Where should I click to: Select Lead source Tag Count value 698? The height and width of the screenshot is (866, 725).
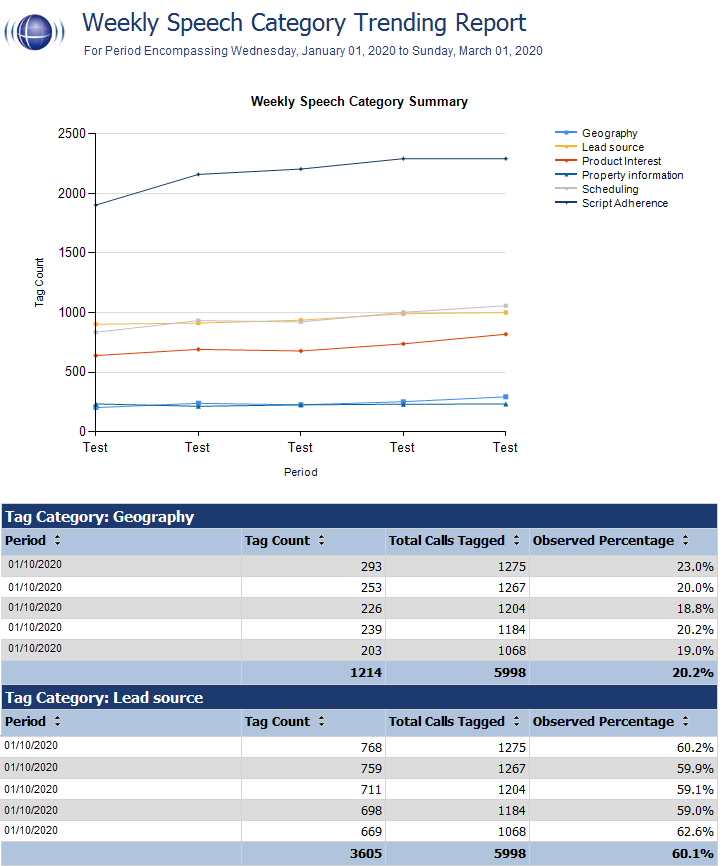pyautogui.click(x=371, y=811)
